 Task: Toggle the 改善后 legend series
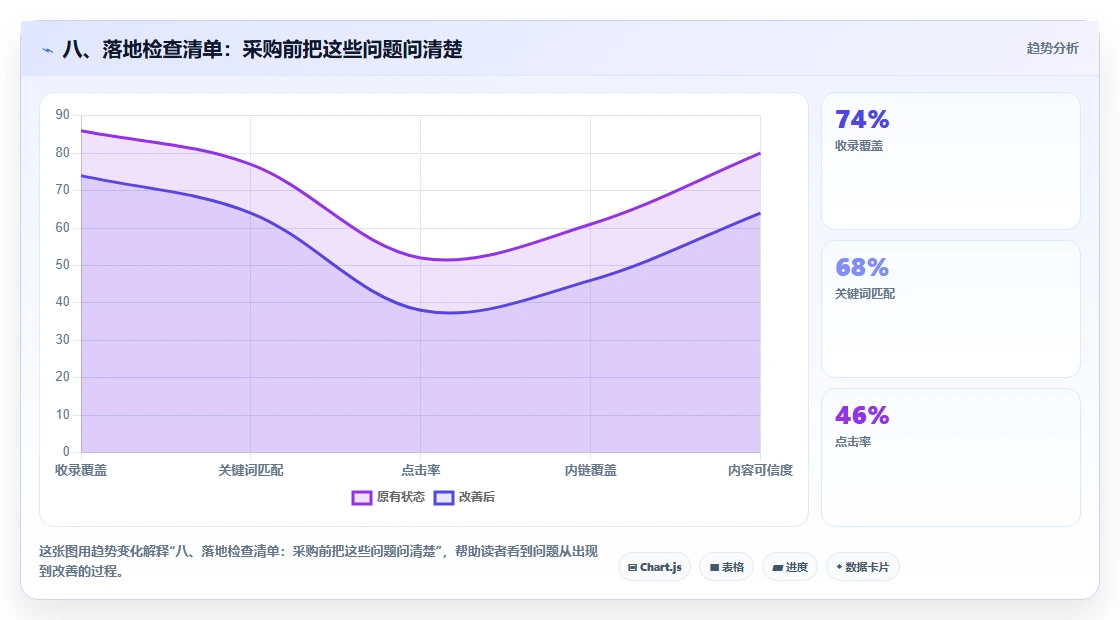click(464, 497)
